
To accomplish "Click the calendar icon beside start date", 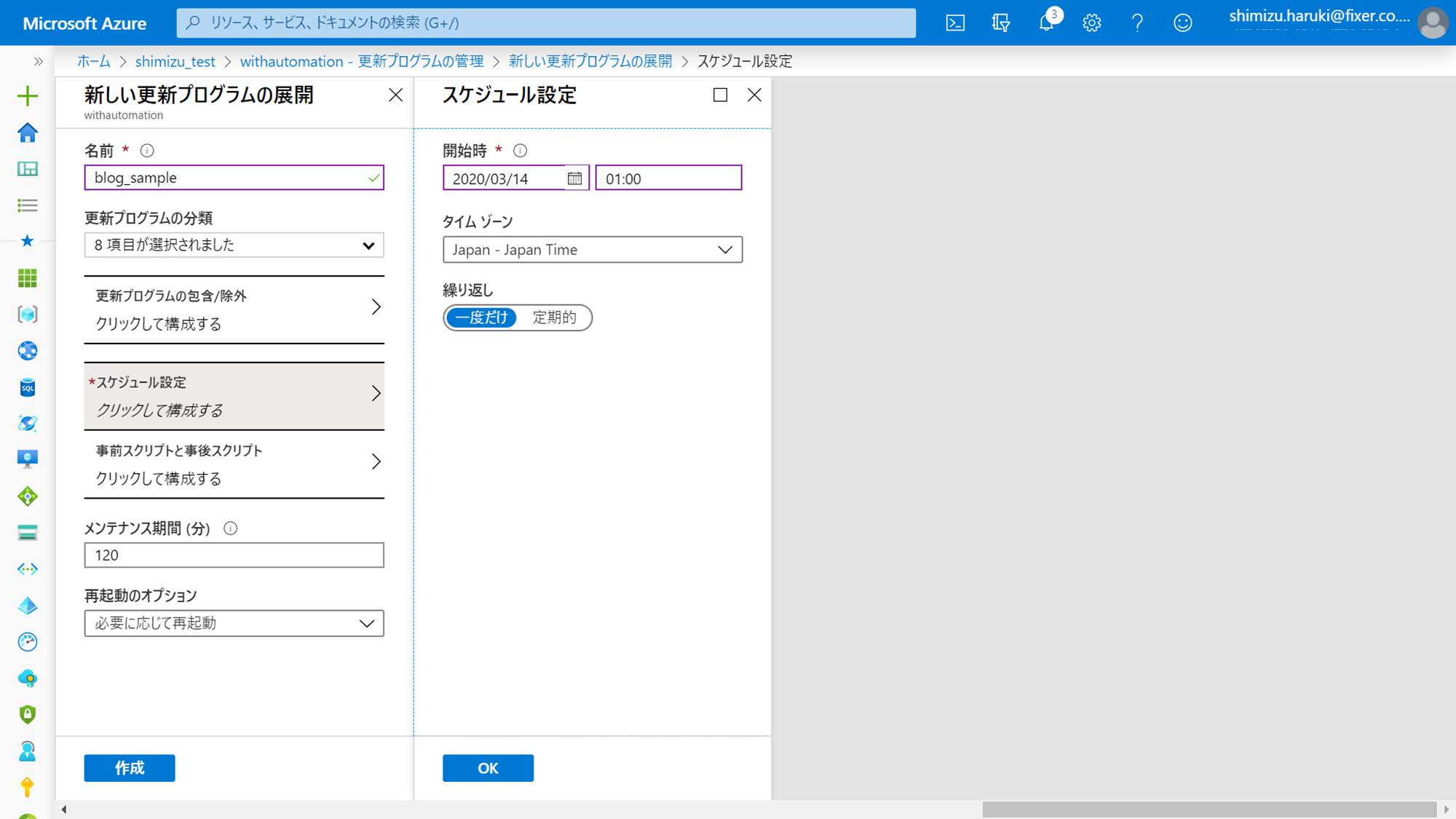I will (x=574, y=178).
